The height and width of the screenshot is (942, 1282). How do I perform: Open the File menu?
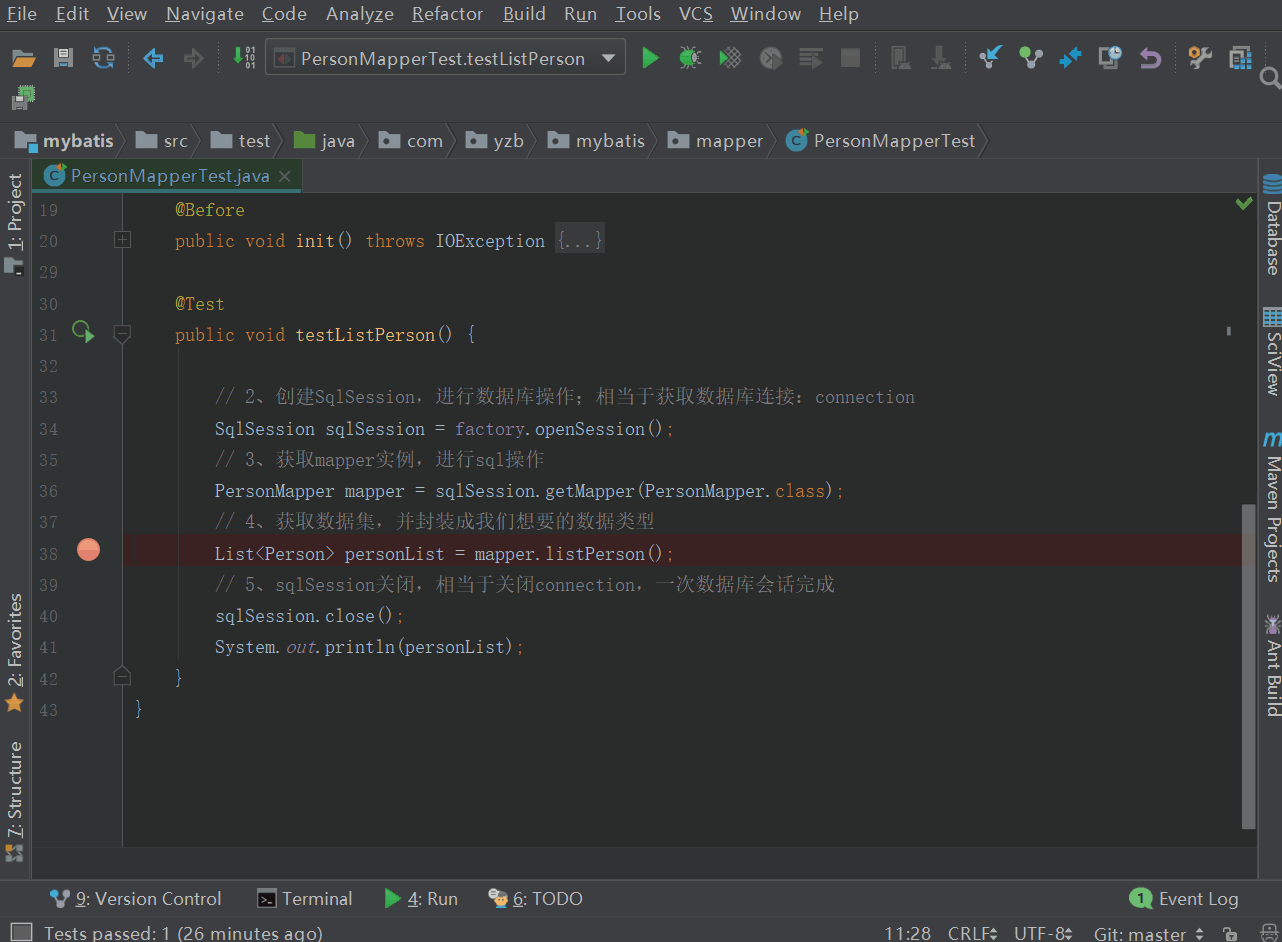(x=22, y=14)
